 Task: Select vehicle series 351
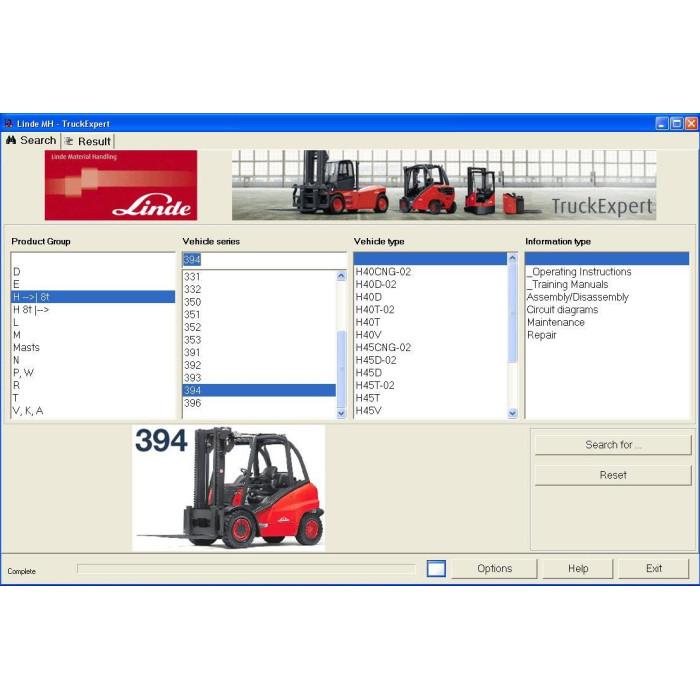click(259, 315)
